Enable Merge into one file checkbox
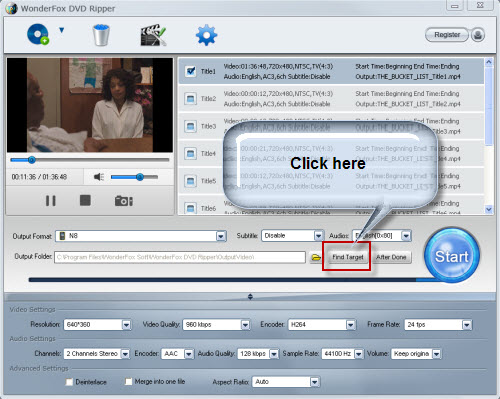Image resolution: width=500 pixels, height=399 pixels. (x=128, y=381)
